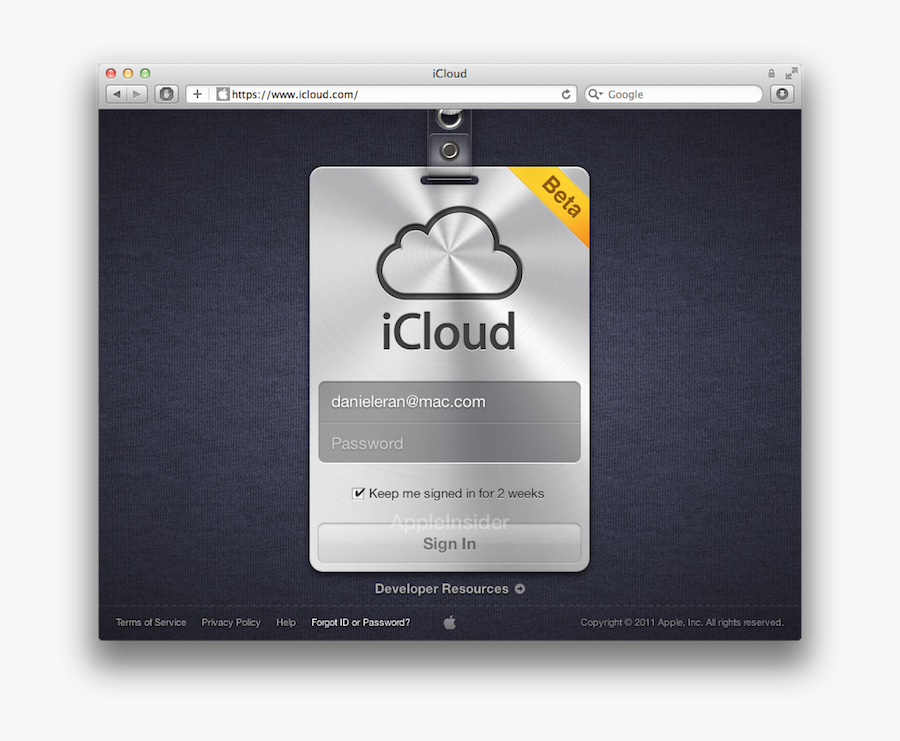Click the icloud.com URL address bar
The width and height of the screenshot is (900, 741).
[x=390, y=94]
